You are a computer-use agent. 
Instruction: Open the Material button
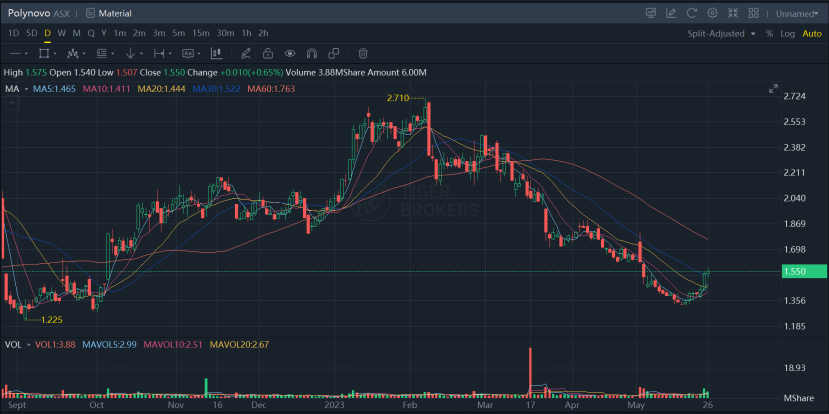pos(109,13)
